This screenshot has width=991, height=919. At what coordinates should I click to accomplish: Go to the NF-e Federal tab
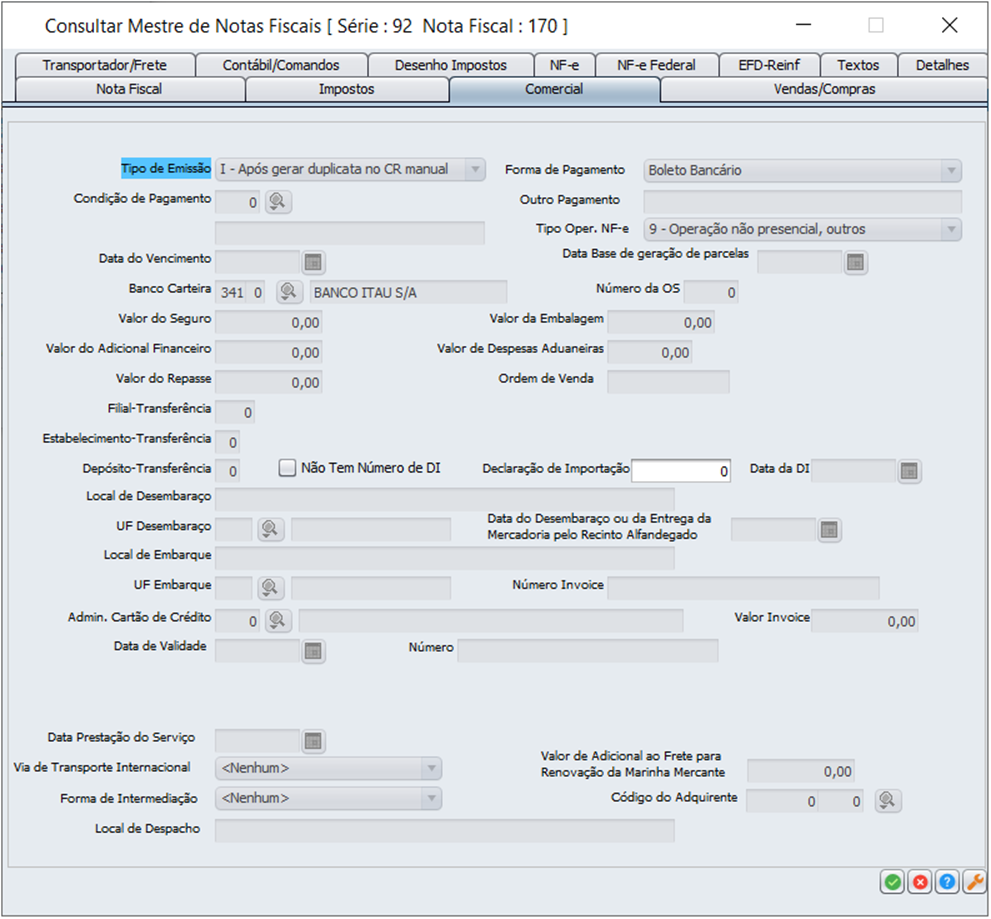(655, 65)
